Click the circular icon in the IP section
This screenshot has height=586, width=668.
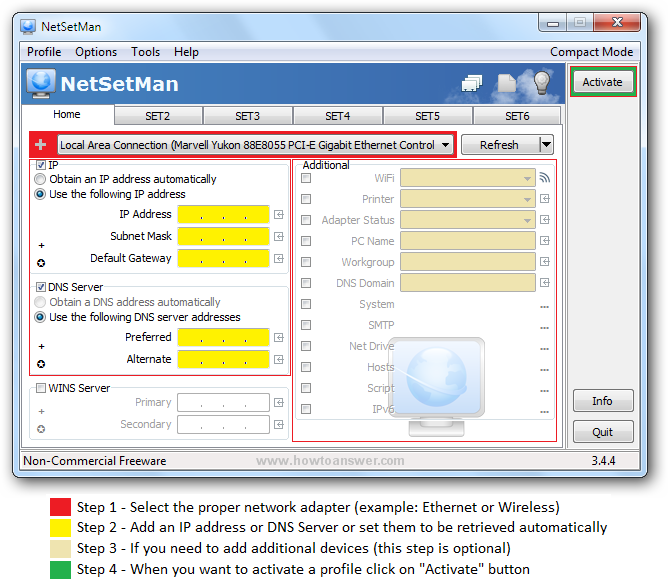click(41, 263)
